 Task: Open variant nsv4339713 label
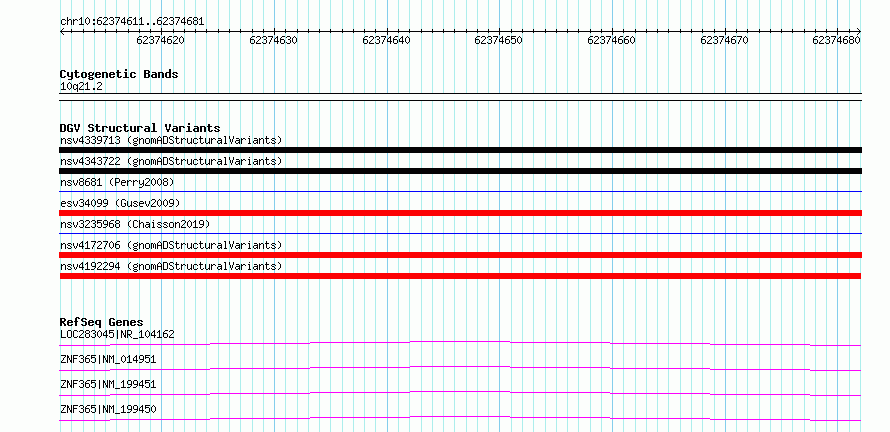click(x=171, y=140)
